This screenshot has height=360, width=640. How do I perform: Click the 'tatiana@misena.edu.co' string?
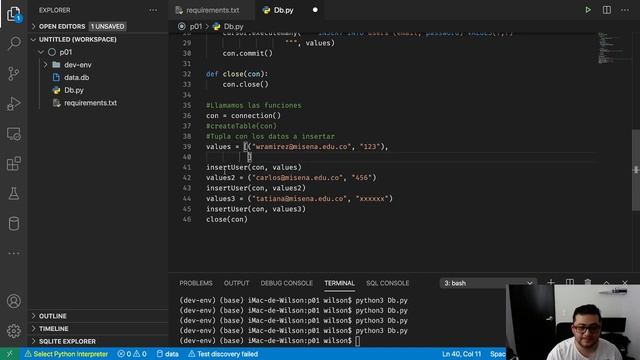(300, 198)
